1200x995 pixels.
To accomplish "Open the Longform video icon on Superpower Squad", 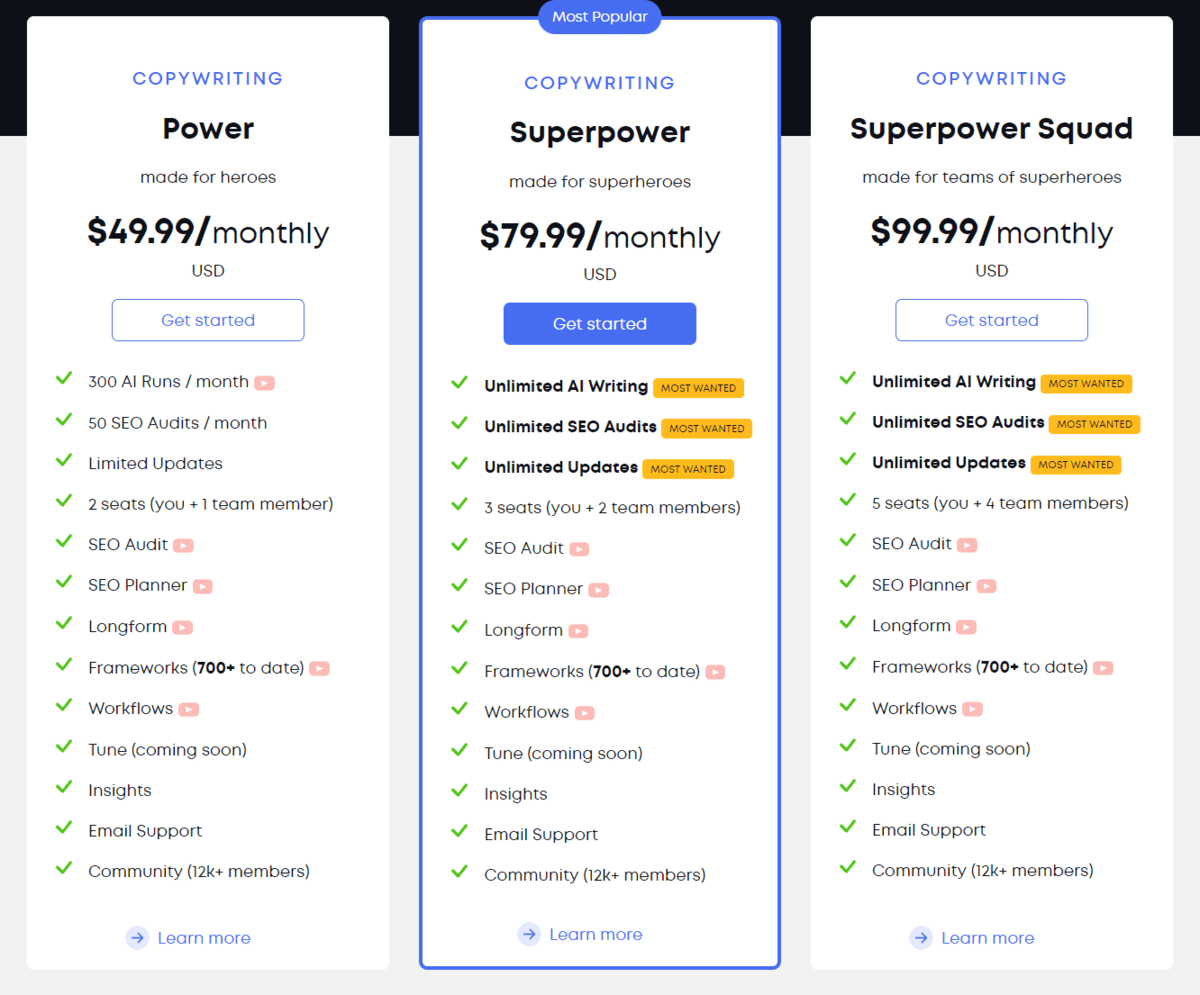I will 965,627.
